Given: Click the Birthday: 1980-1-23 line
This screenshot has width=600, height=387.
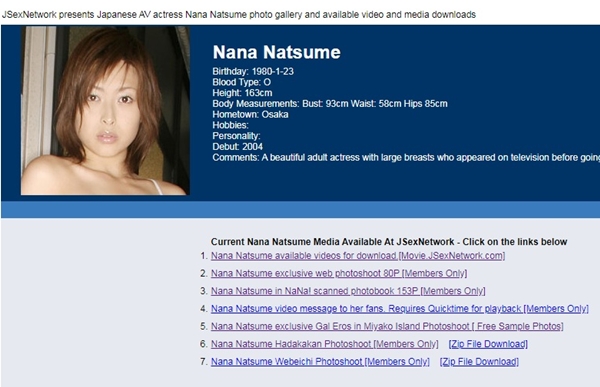Looking at the screenshot, I should pos(253,72).
